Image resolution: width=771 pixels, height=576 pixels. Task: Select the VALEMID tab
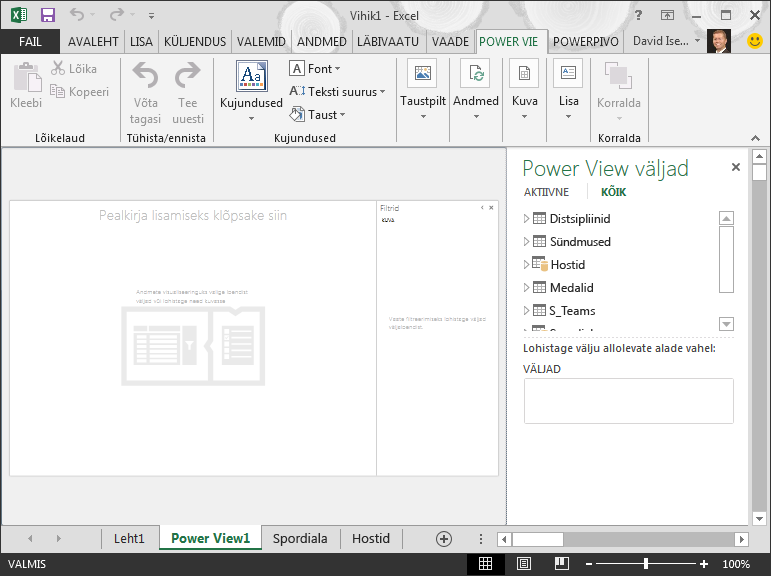tap(261, 42)
